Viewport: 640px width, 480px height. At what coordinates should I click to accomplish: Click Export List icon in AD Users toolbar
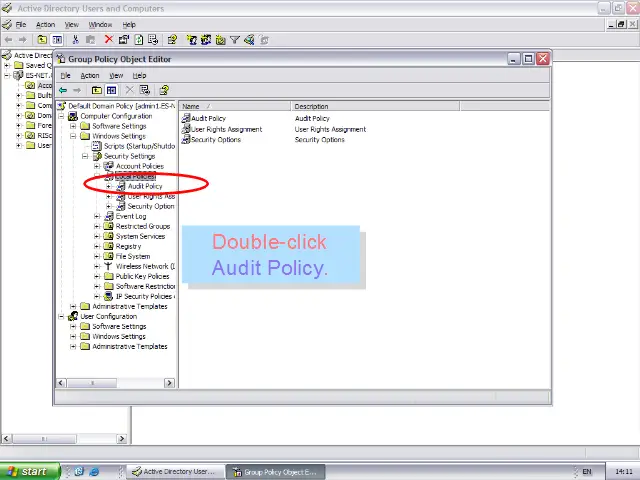[153, 40]
